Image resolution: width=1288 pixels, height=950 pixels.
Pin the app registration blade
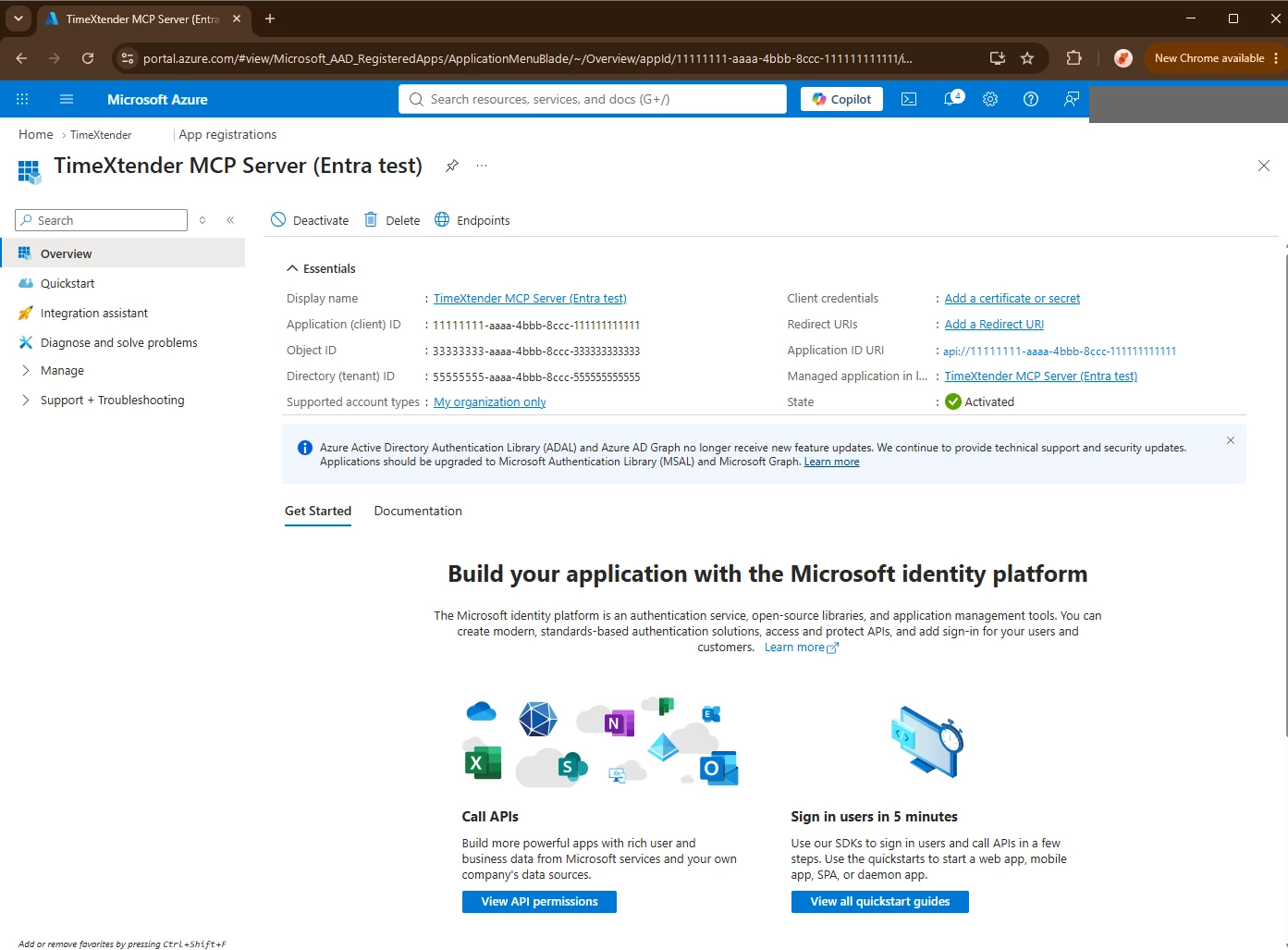click(x=452, y=166)
